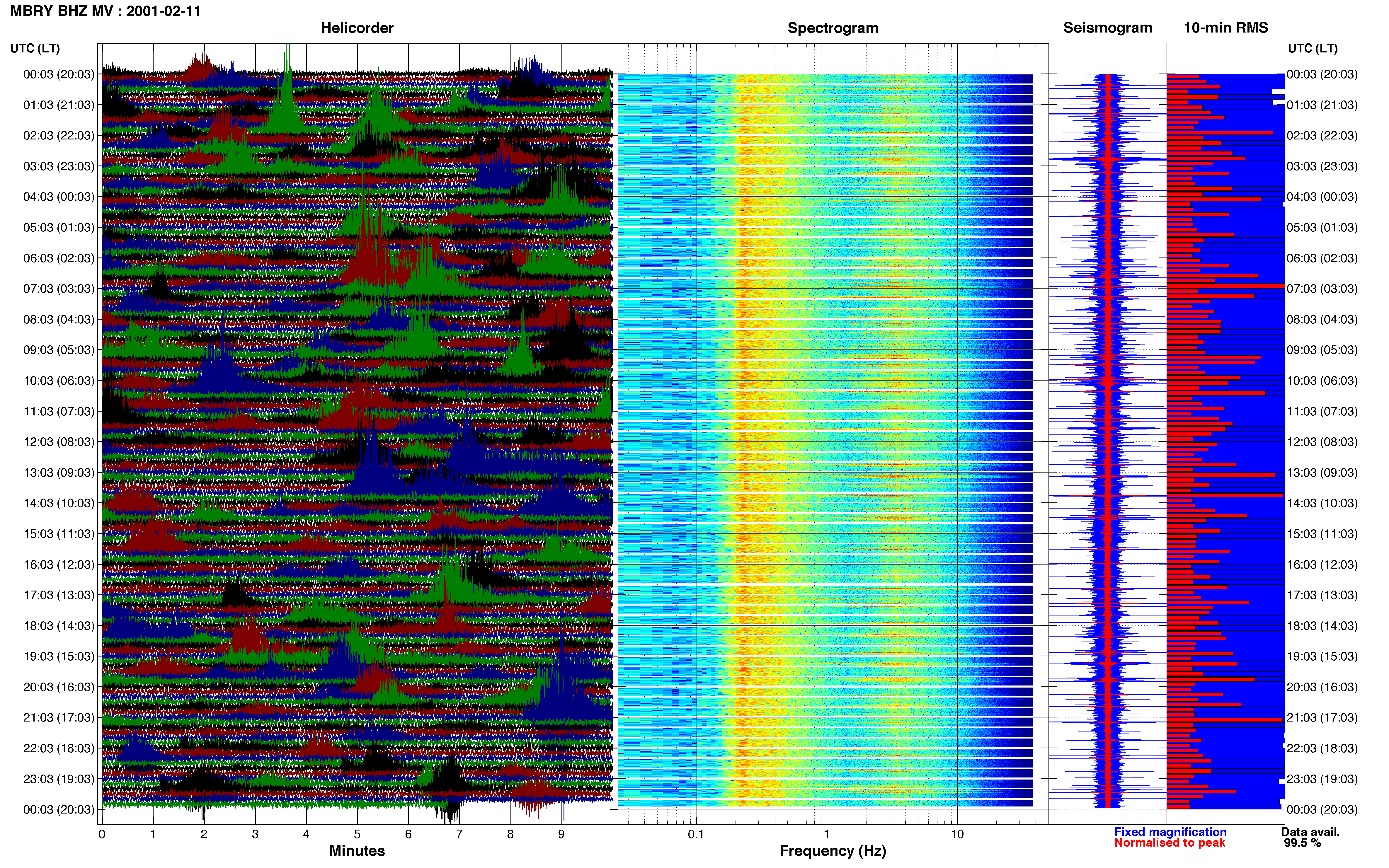Click '23:03 (19:03)' beside the RMS panel
This screenshot has height=868, width=1389.
coord(1322,779)
